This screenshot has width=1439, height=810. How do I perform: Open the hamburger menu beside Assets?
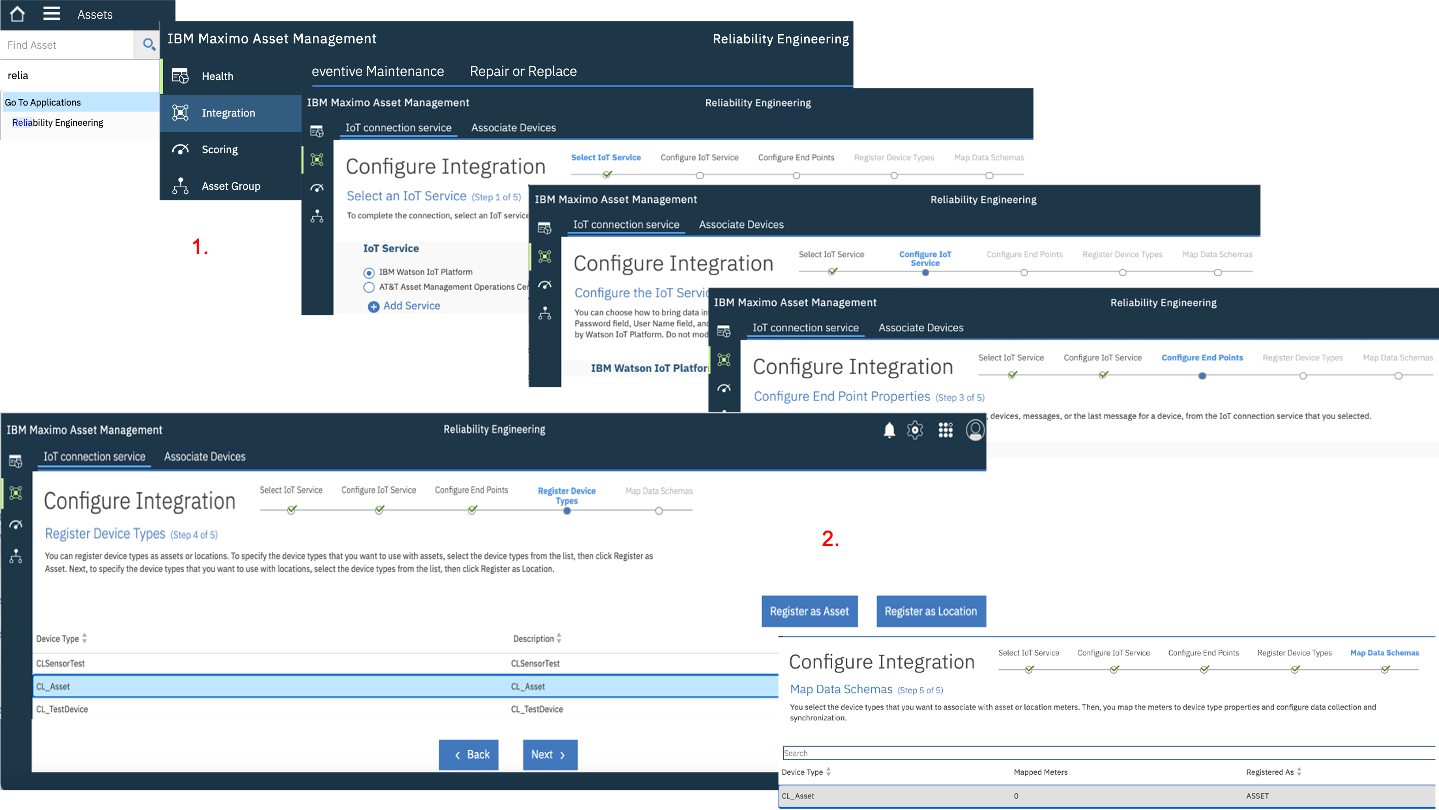coord(52,14)
